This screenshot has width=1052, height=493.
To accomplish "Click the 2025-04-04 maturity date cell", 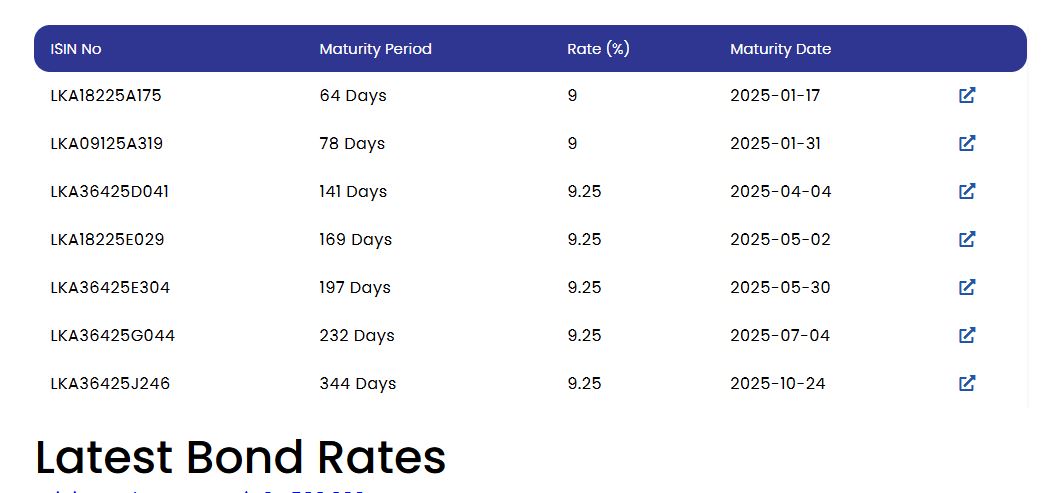I will point(780,191).
